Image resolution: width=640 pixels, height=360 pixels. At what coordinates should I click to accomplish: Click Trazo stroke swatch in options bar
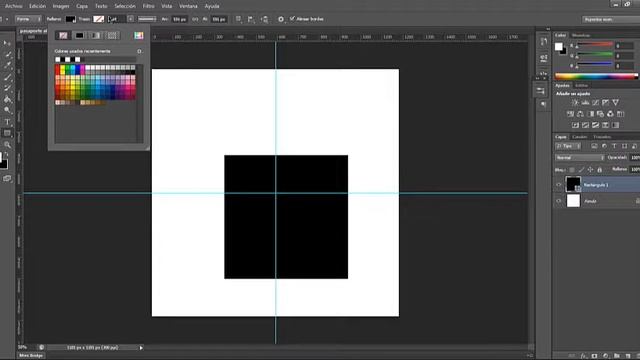coord(98,19)
